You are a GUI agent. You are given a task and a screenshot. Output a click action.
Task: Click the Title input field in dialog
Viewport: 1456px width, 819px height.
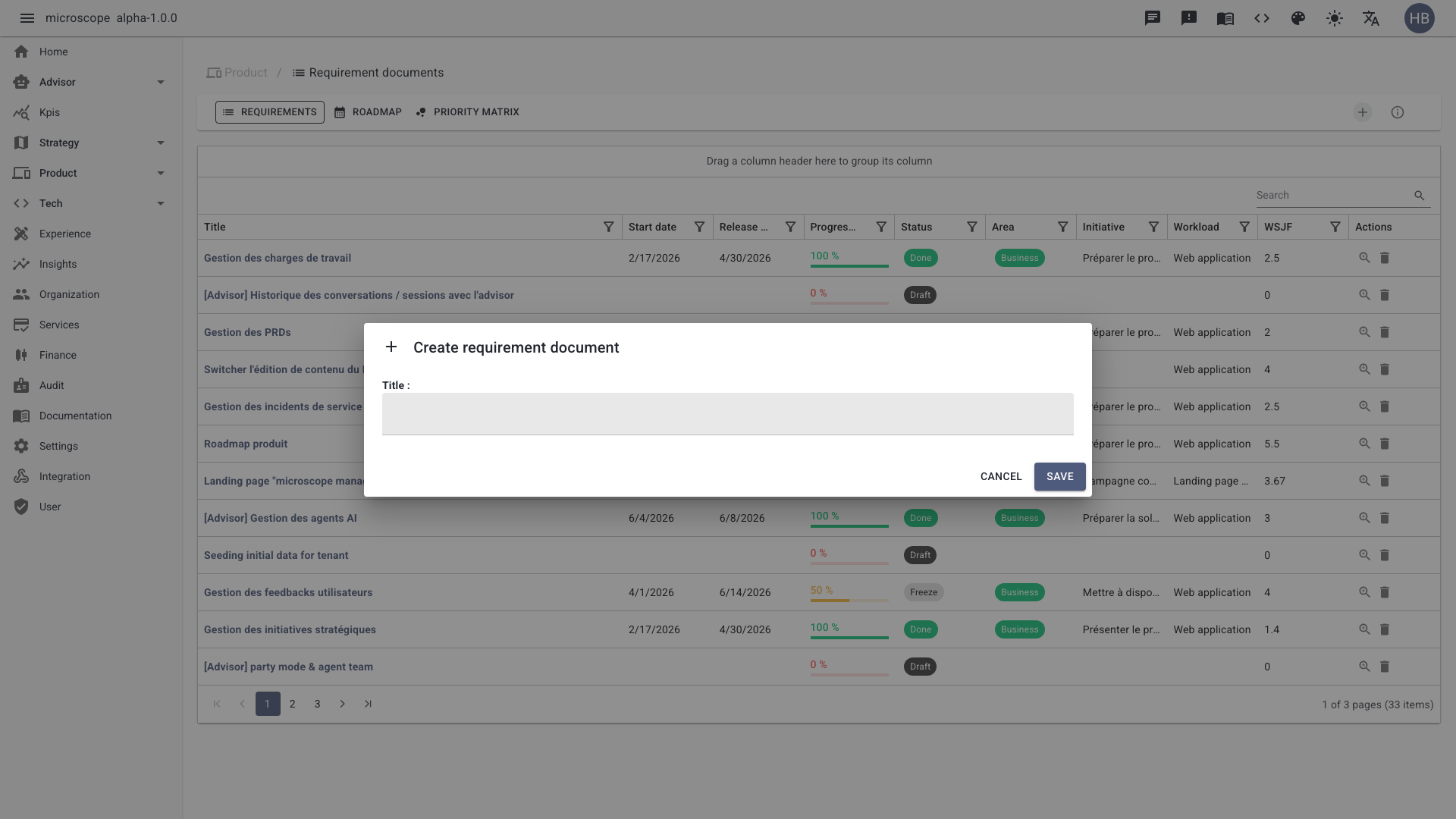tap(728, 414)
